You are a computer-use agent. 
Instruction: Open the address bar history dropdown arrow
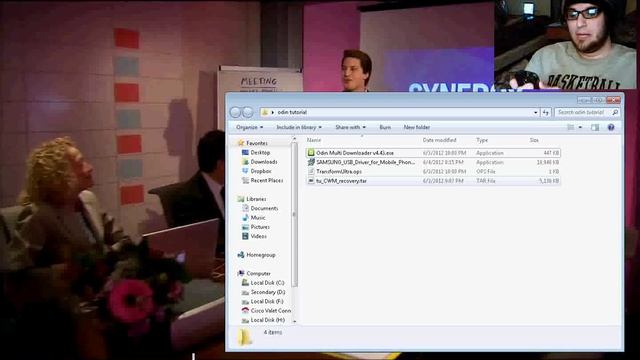(x=536, y=112)
